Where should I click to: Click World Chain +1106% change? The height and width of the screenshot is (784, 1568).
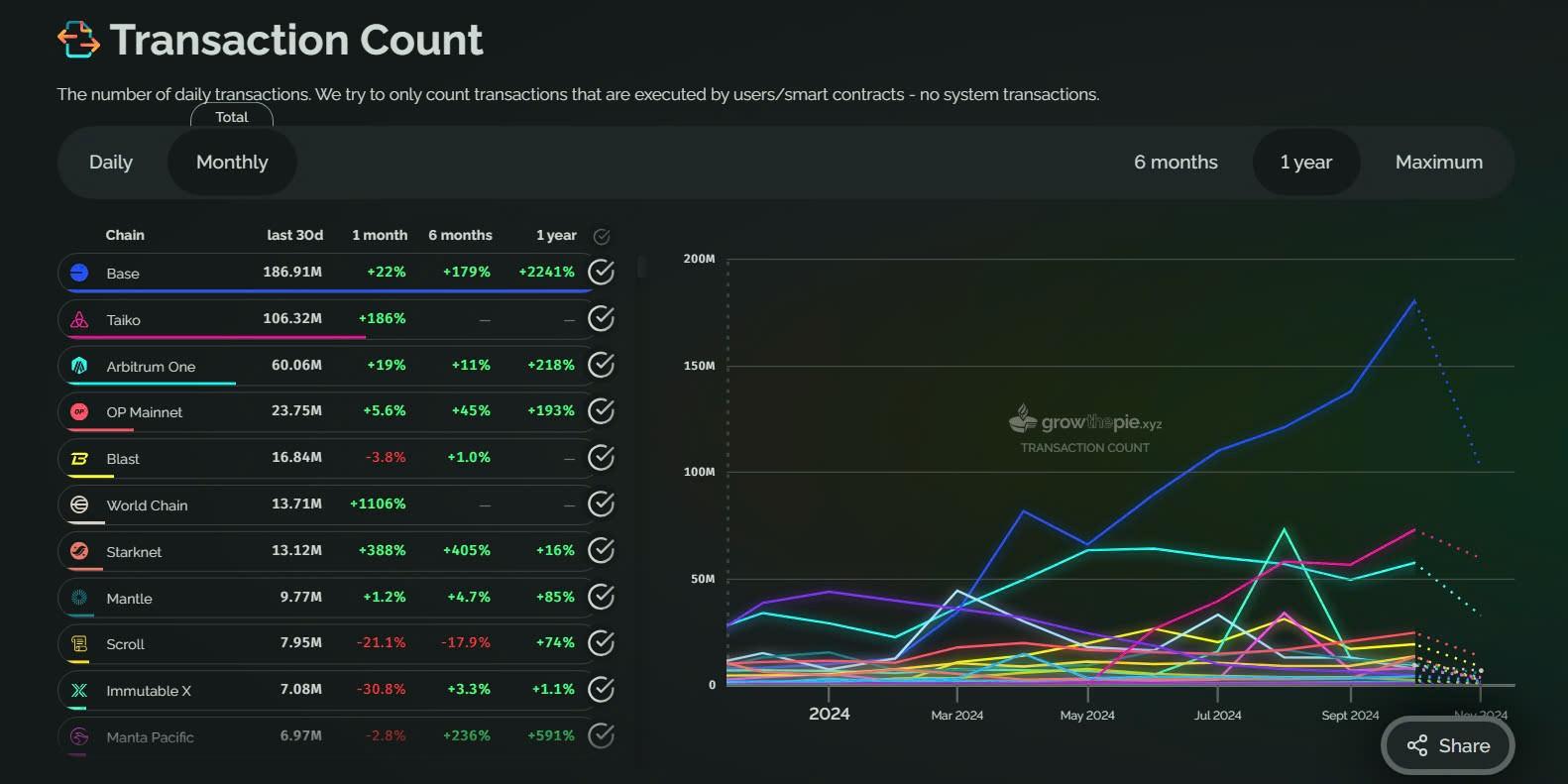coord(378,504)
